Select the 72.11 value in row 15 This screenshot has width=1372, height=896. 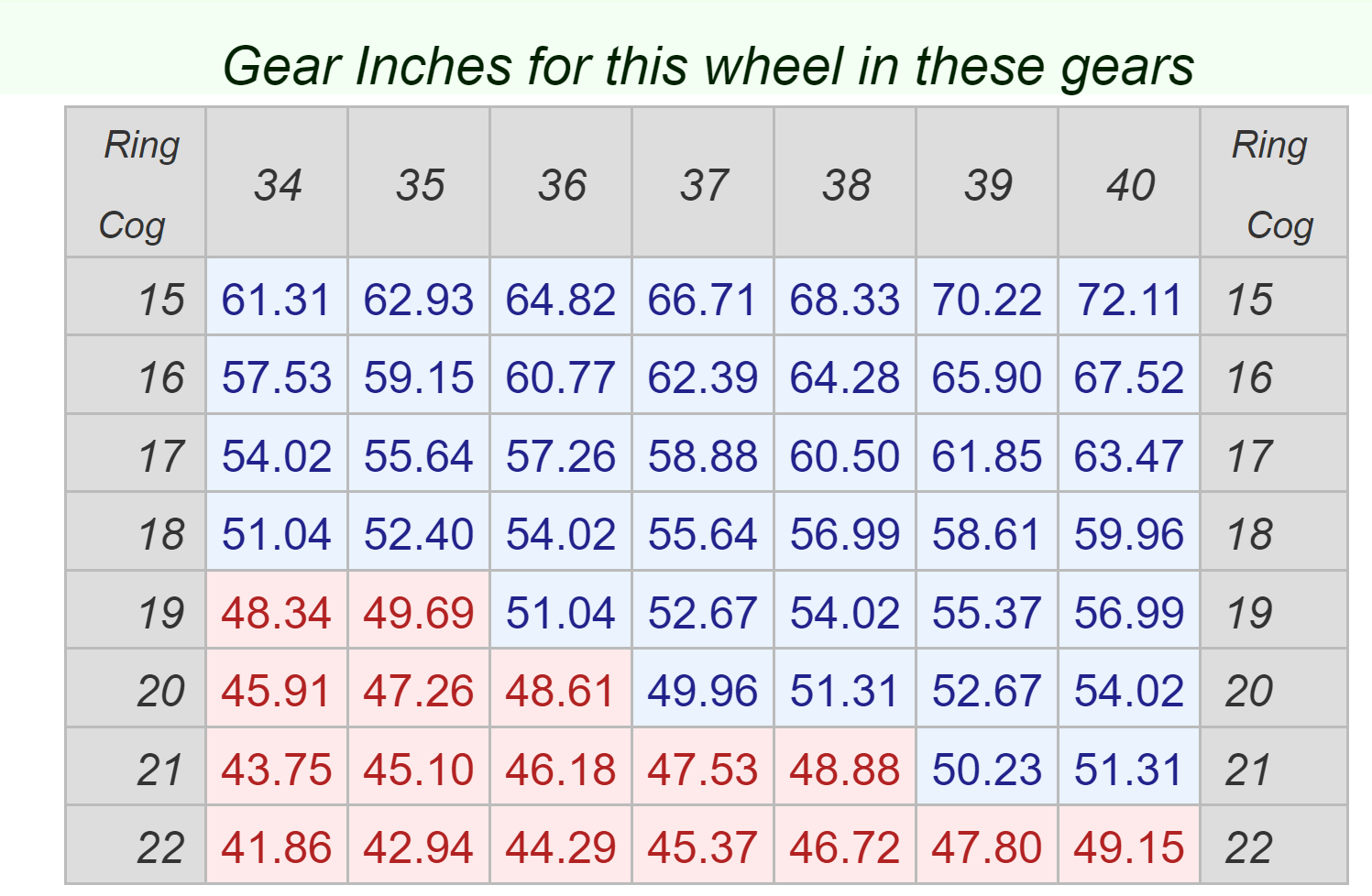[1129, 300]
